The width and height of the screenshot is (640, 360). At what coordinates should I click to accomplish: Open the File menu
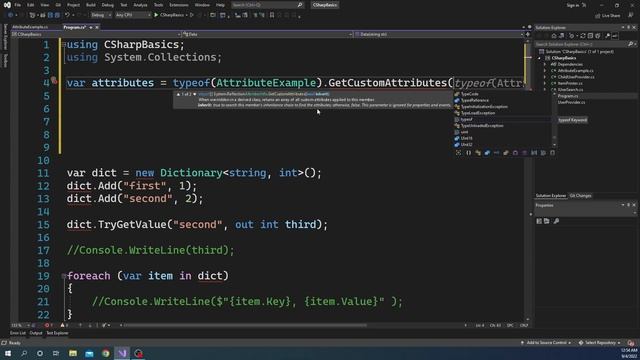17,5
